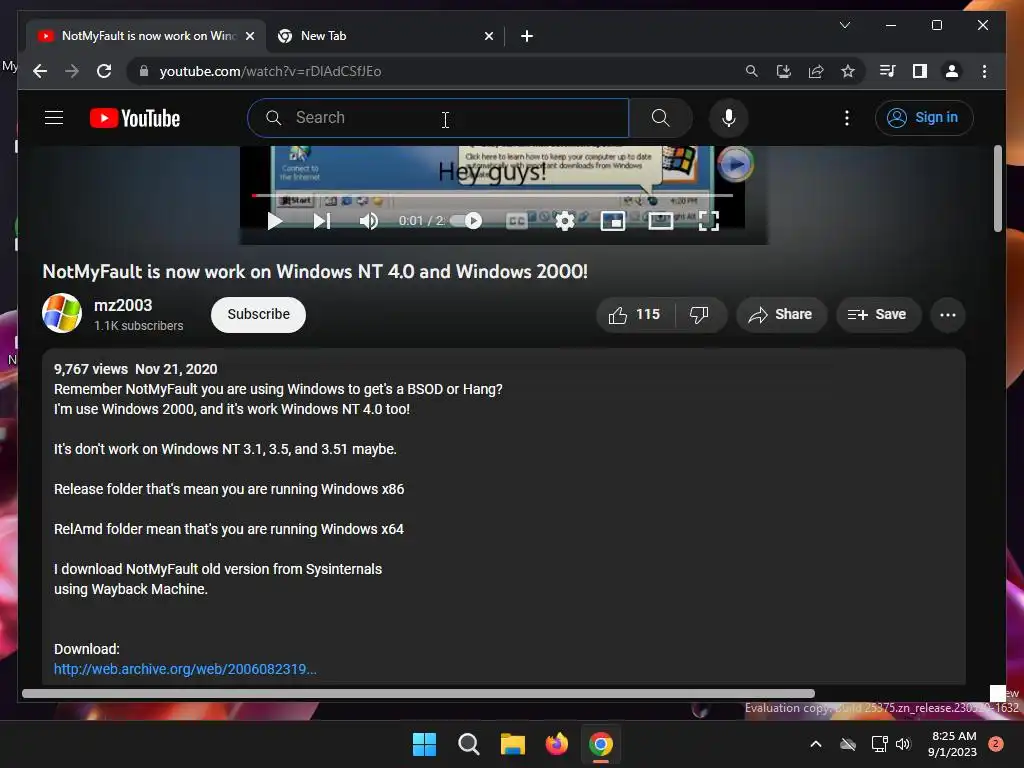Open the player settings gear
The width and height of the screenshot is (1024, 768).
564,221
